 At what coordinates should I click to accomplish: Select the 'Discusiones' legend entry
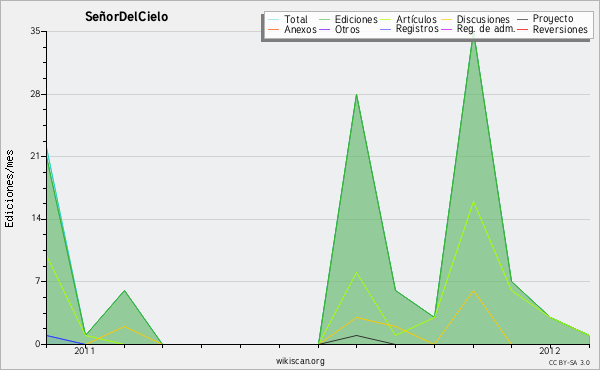coord(483,19)
